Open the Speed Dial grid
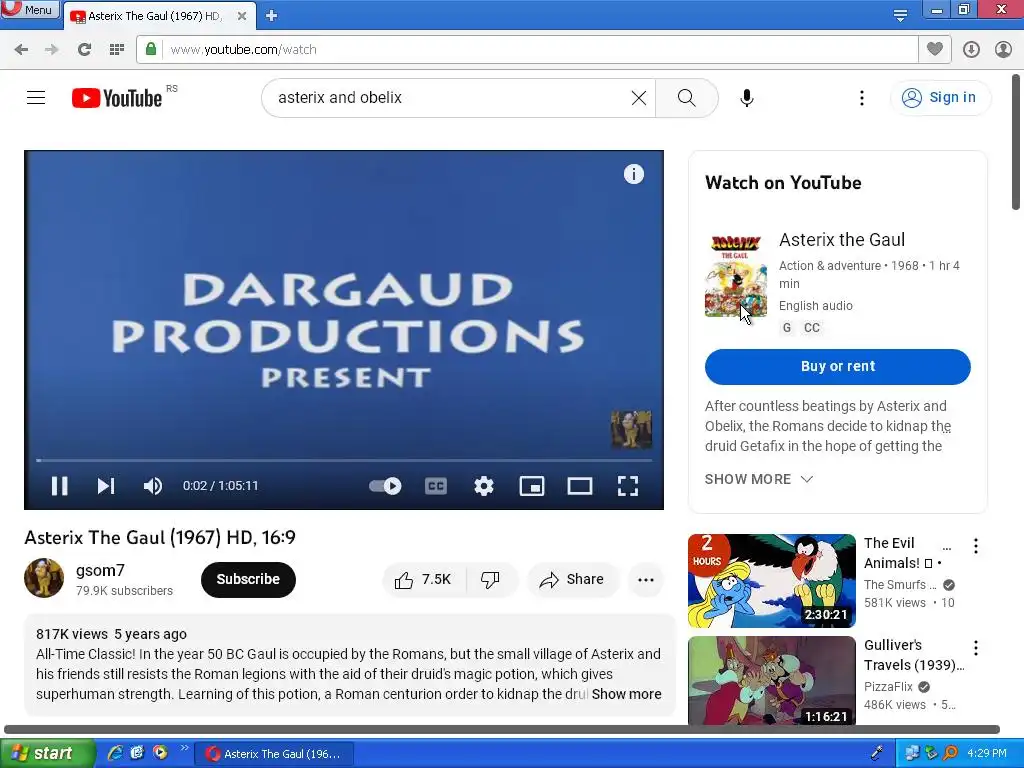The width and height of the screenshot is (1024, 768). pyautogui.click(x=117, y=50)
